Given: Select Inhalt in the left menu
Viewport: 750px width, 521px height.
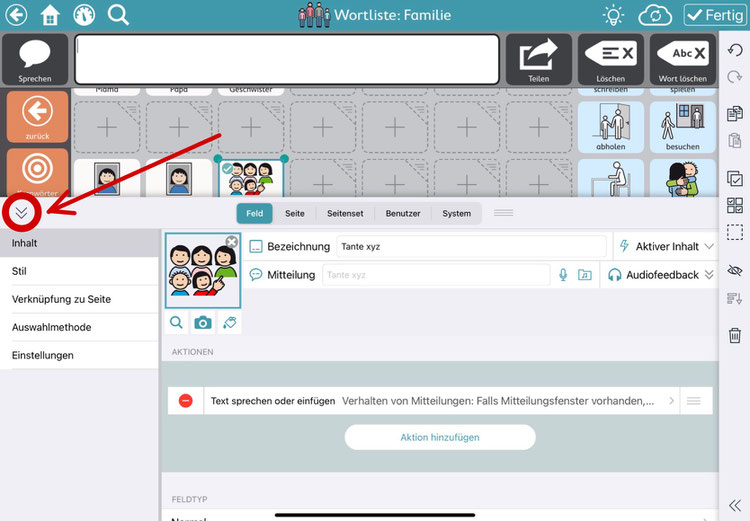Looking at the screenshot, I should (x=79, y=243).
